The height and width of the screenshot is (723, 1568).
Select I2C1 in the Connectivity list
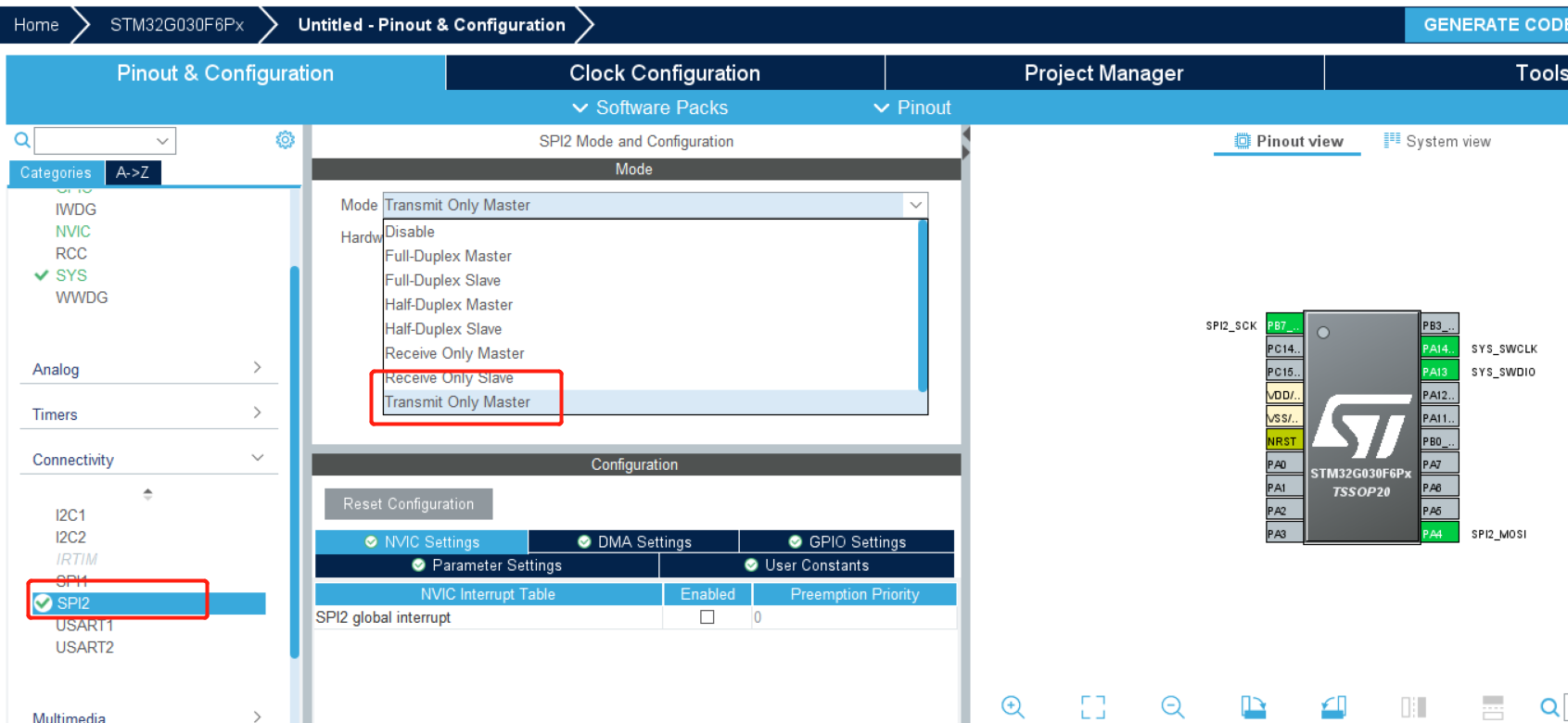tap(70, 515)
